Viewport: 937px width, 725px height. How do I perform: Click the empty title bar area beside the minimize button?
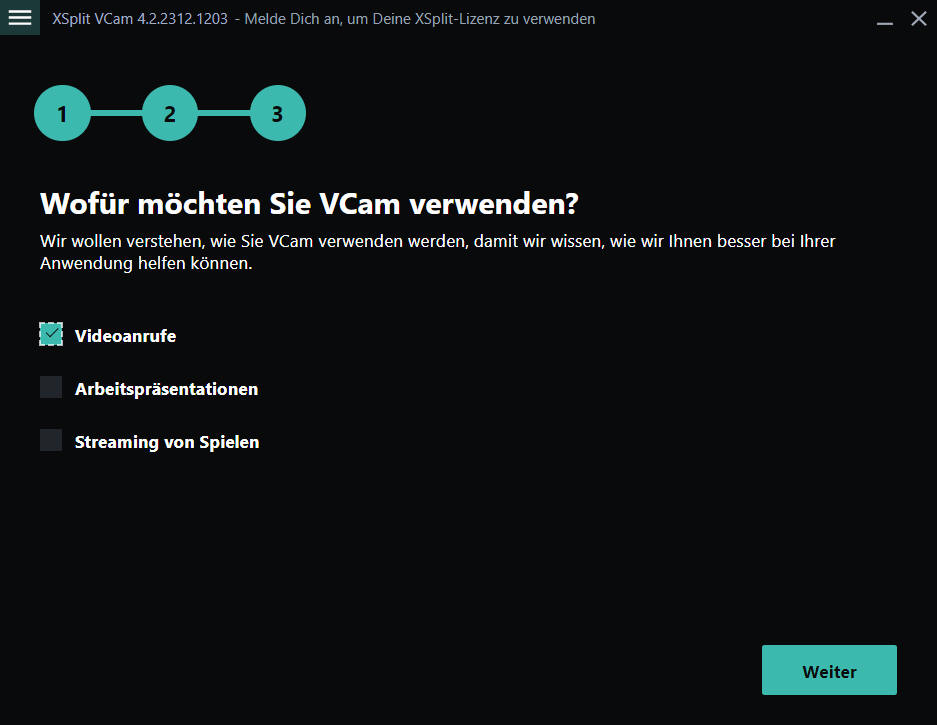[x=735, y=19]
